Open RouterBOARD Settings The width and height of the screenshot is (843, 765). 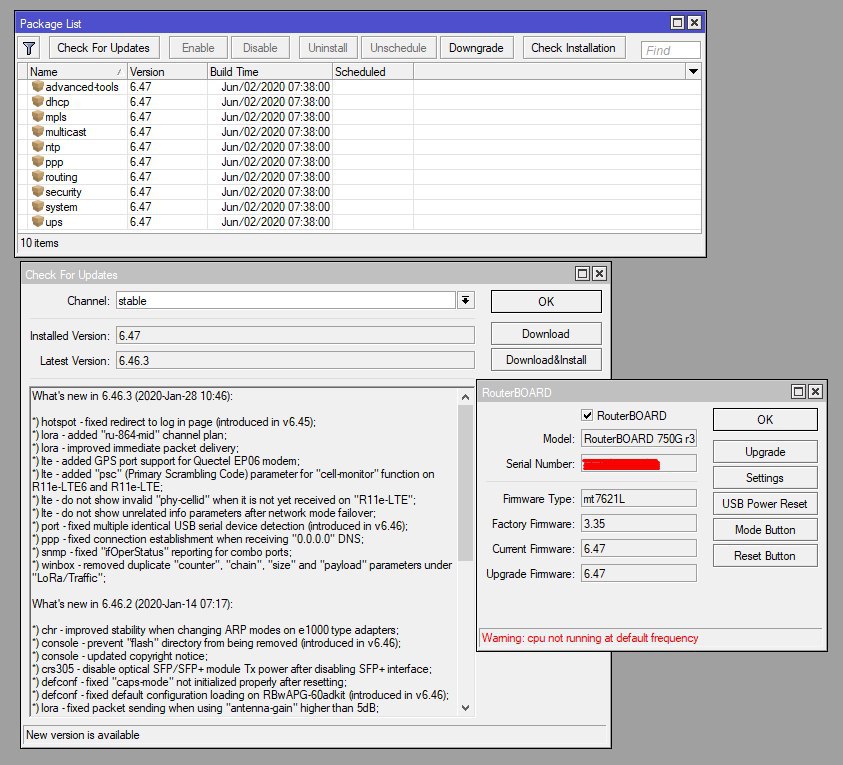(765, 477)
